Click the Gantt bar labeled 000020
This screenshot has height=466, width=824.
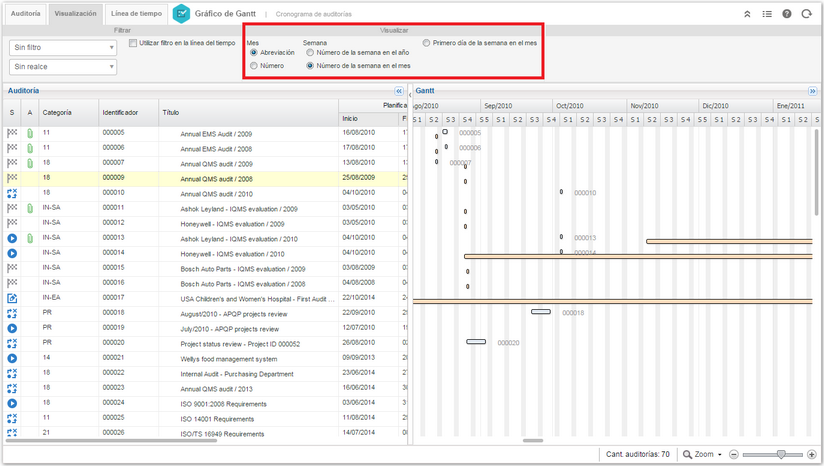point(476,341)
